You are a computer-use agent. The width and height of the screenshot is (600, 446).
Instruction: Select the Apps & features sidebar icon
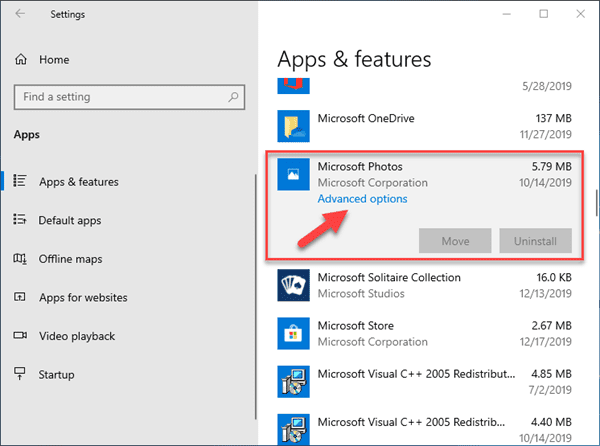tap(20, 181)
